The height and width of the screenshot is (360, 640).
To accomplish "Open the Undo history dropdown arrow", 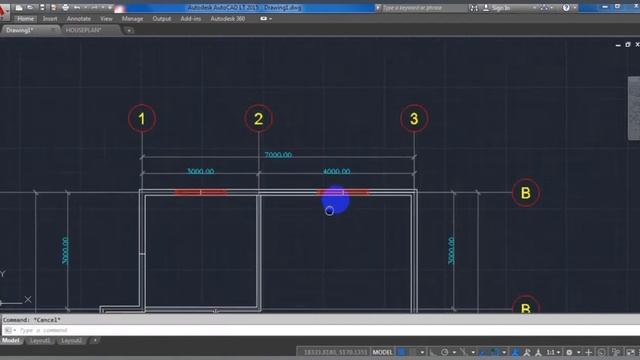I will [86, 8].
